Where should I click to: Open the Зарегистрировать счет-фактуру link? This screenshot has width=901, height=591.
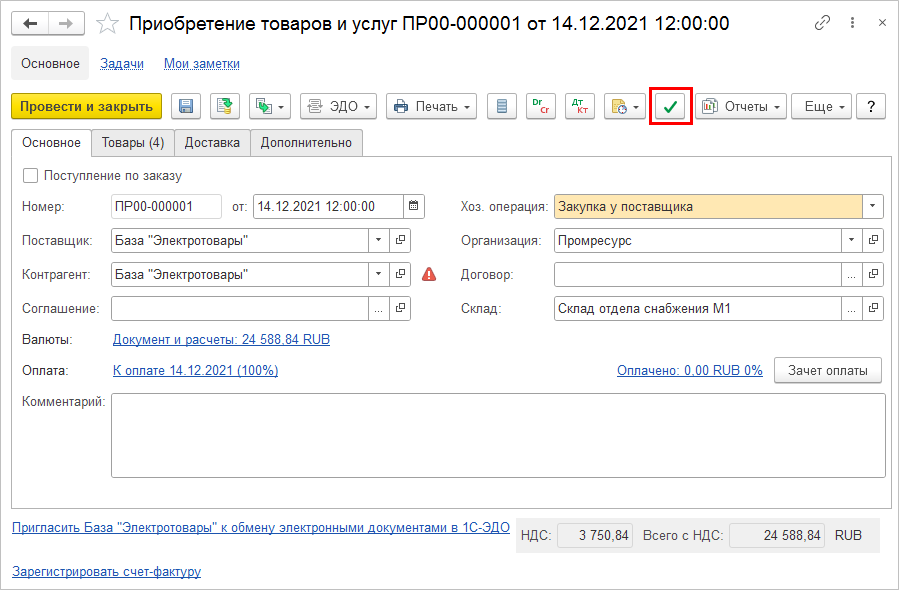point(106,572)
